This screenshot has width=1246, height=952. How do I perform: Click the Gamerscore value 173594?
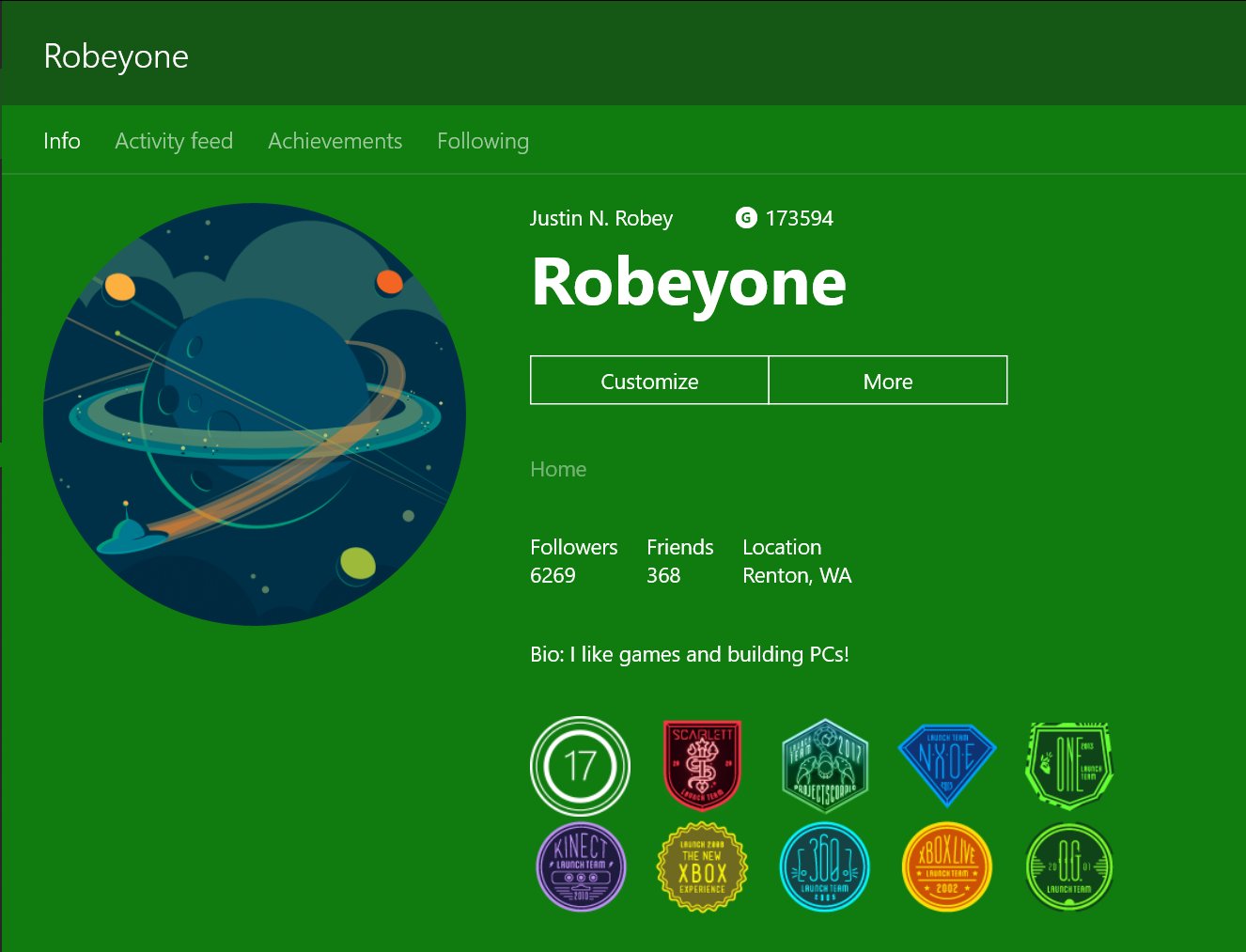pos(800,218)
